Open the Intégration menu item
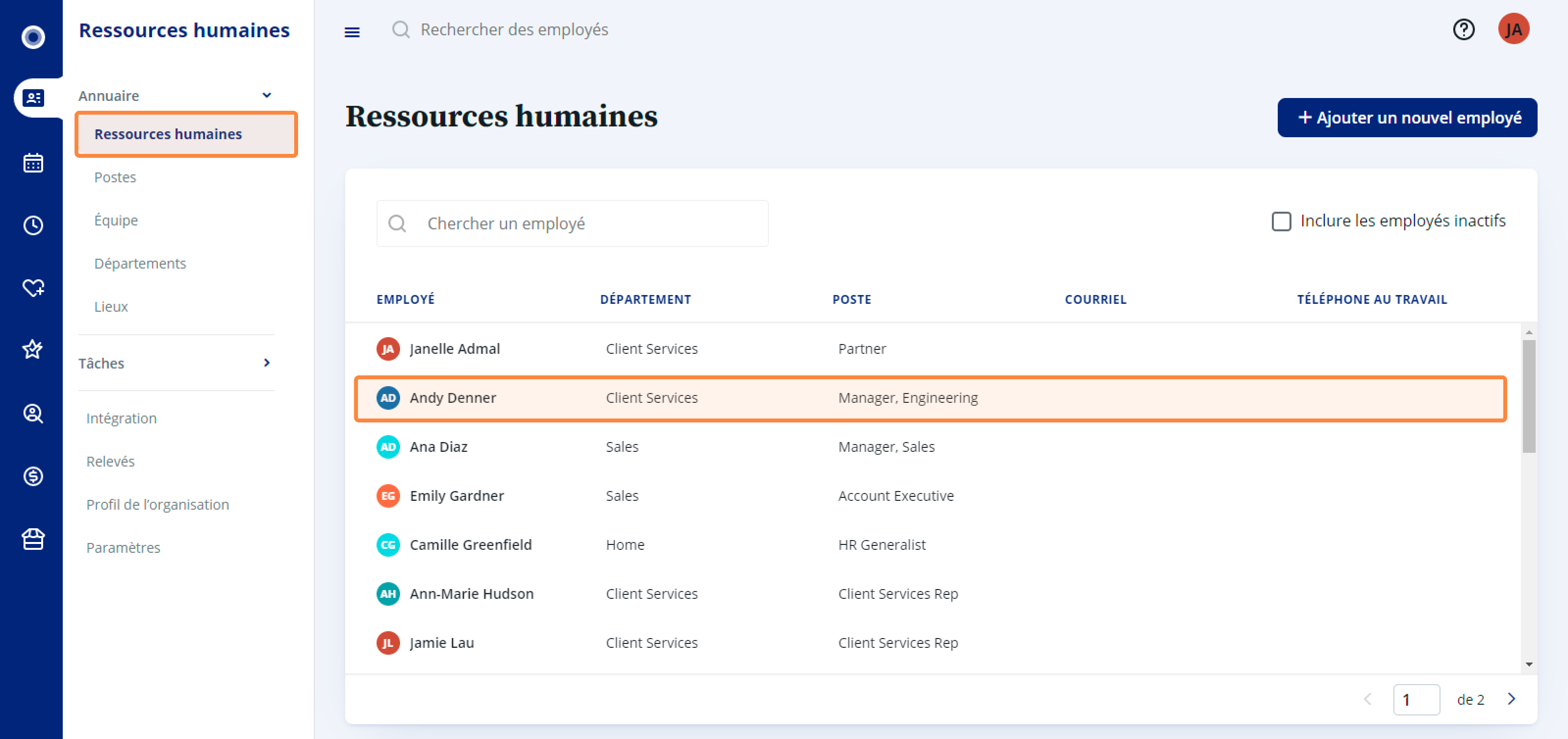1568x739 pixels. point(121,419)
